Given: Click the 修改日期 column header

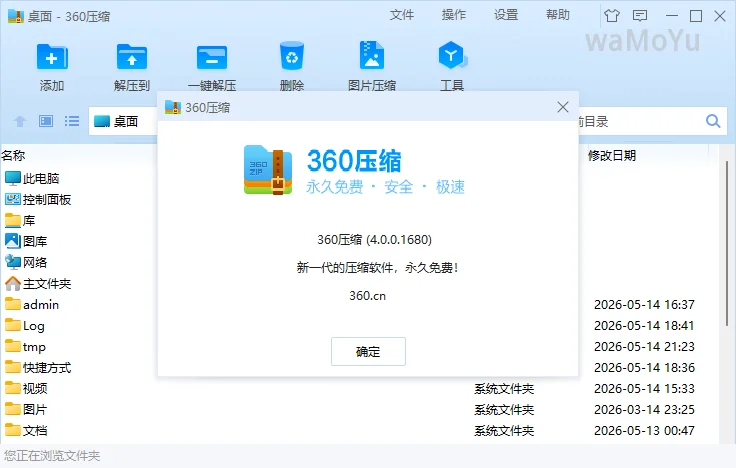Looking at the screenshot, I should (612, 155).
